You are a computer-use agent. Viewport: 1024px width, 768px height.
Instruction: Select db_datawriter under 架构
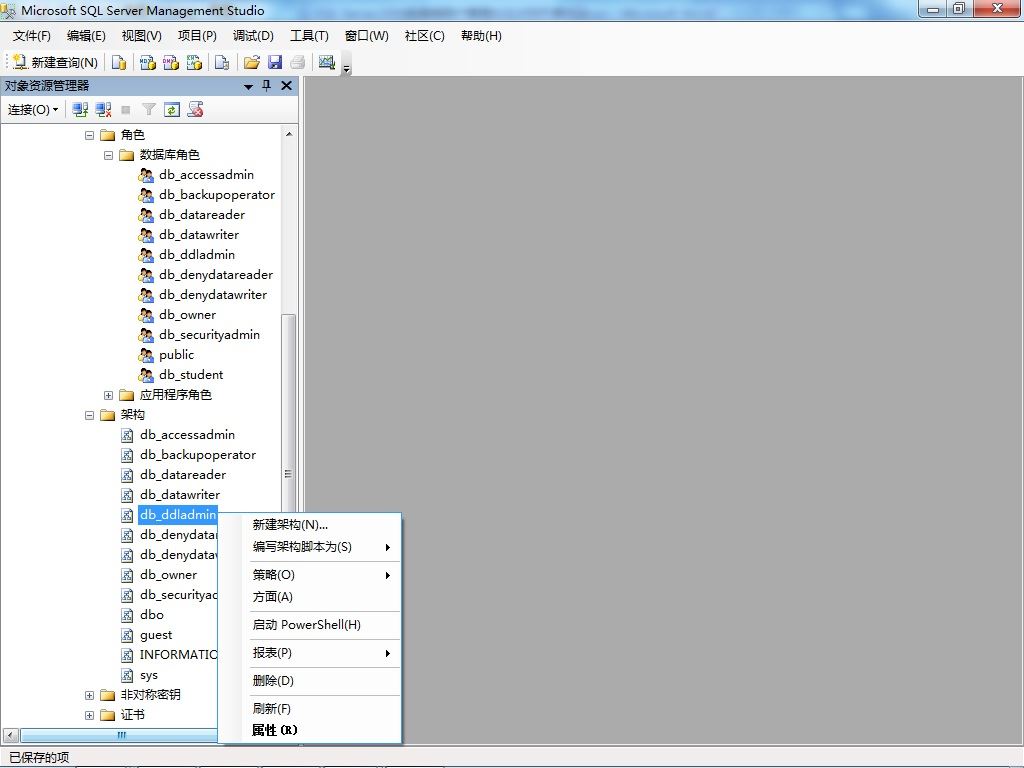(180, 494)
